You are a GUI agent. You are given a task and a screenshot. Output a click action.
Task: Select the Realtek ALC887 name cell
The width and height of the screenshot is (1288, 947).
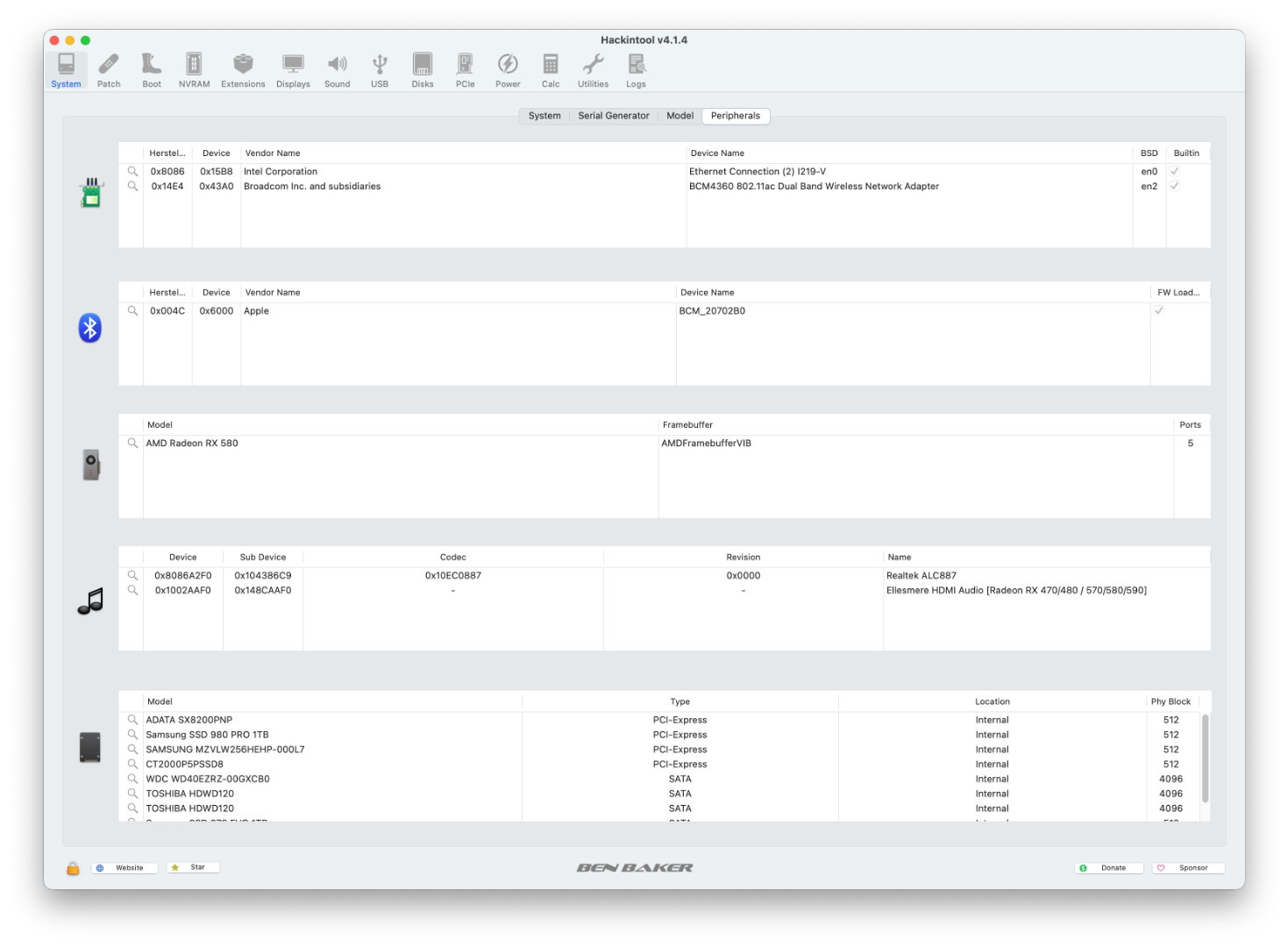click(922, 576)
